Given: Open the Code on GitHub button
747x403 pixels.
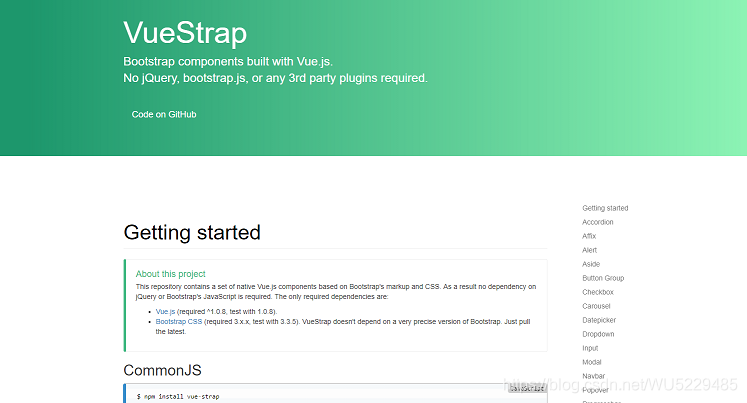Looking at the screenshot, I should pyautogui.click(x=164, y=114).
